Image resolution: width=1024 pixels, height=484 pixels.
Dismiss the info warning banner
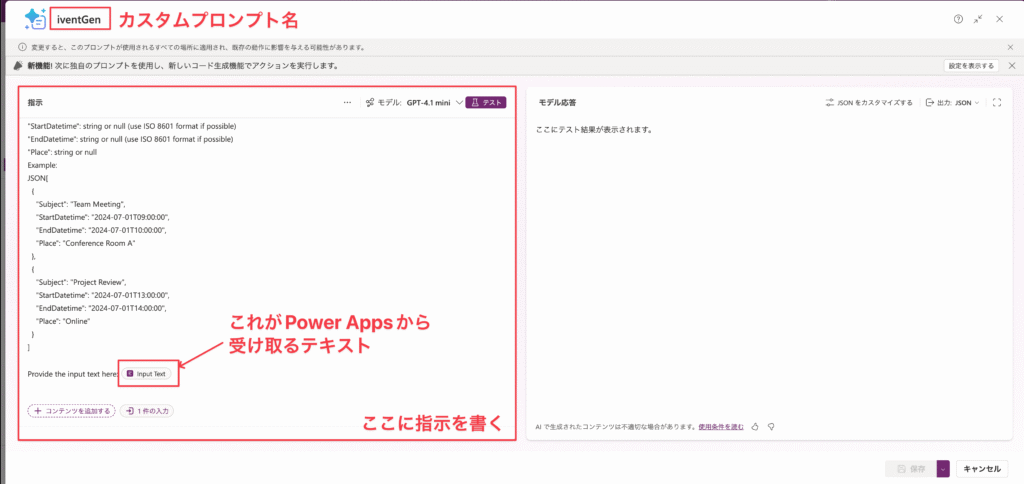click(x=1011, y=47)
